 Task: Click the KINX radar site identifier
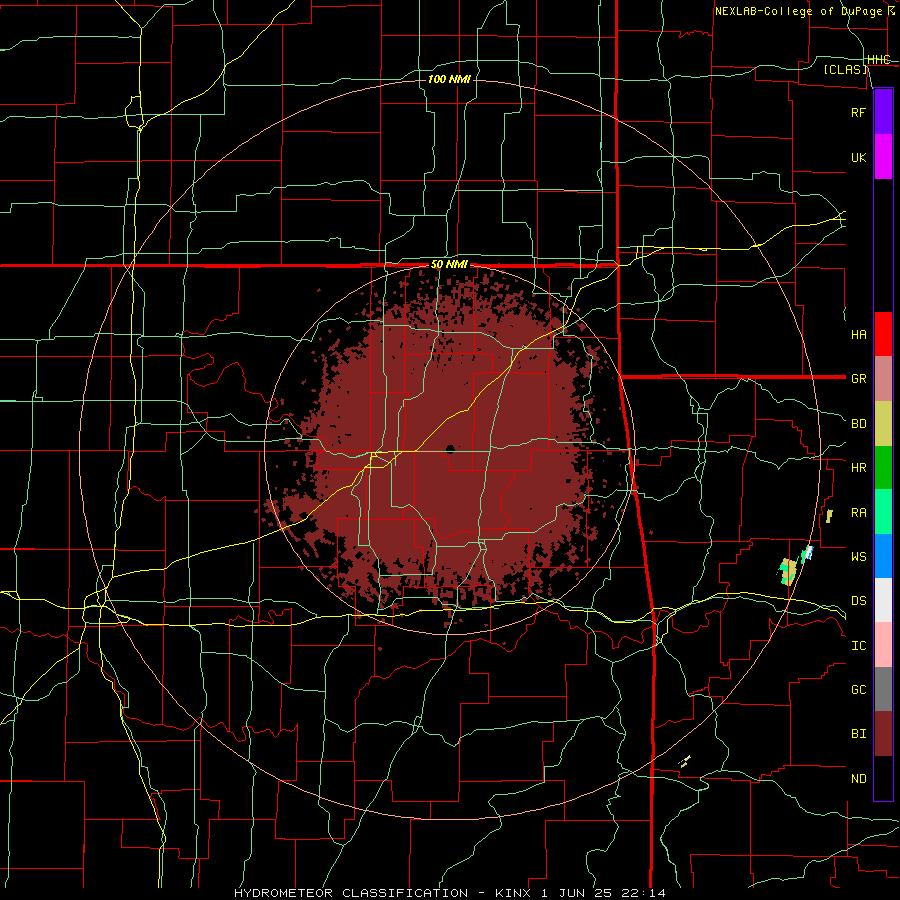[513, 893]
